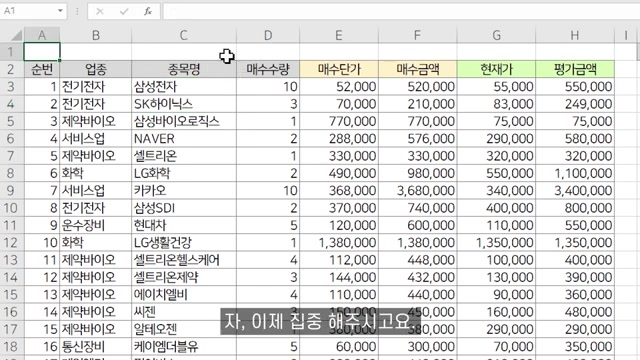Click the 980,000 purchase amount cell
Viewport: 640px width, 360px height.
417,173
